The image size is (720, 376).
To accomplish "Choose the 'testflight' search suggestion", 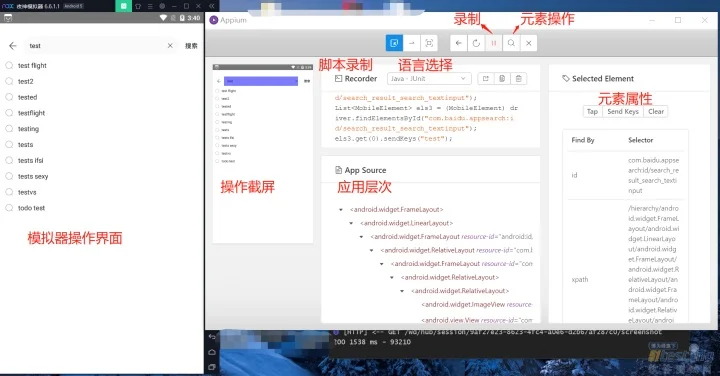I will [x=31, y=113].
